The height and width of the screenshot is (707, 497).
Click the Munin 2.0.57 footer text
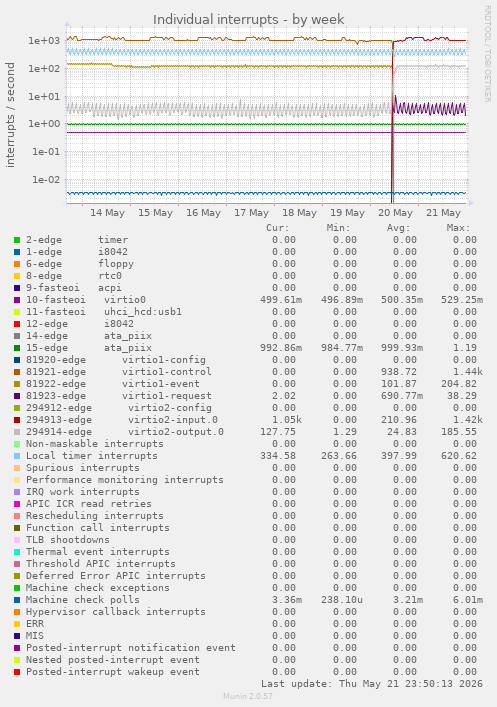248,696
